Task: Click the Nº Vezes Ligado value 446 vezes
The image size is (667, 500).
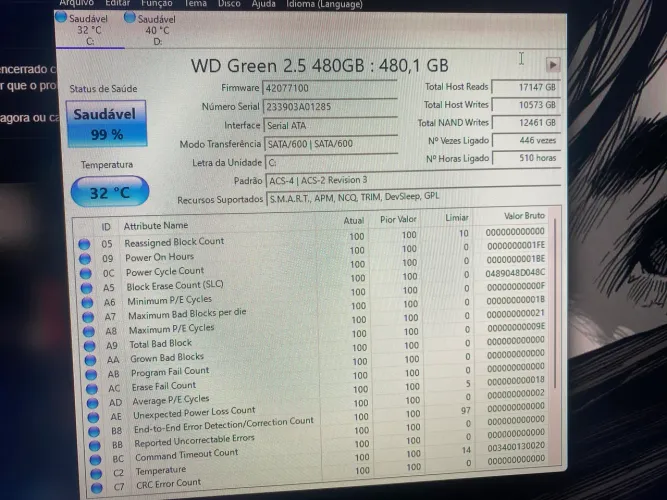Action: tap(526, 140)
